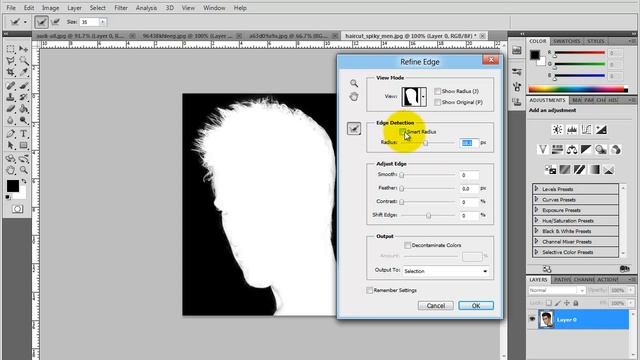The image size is (640, 360).
Task: Toggle Quick Mask mode icon
Action: 17,209
